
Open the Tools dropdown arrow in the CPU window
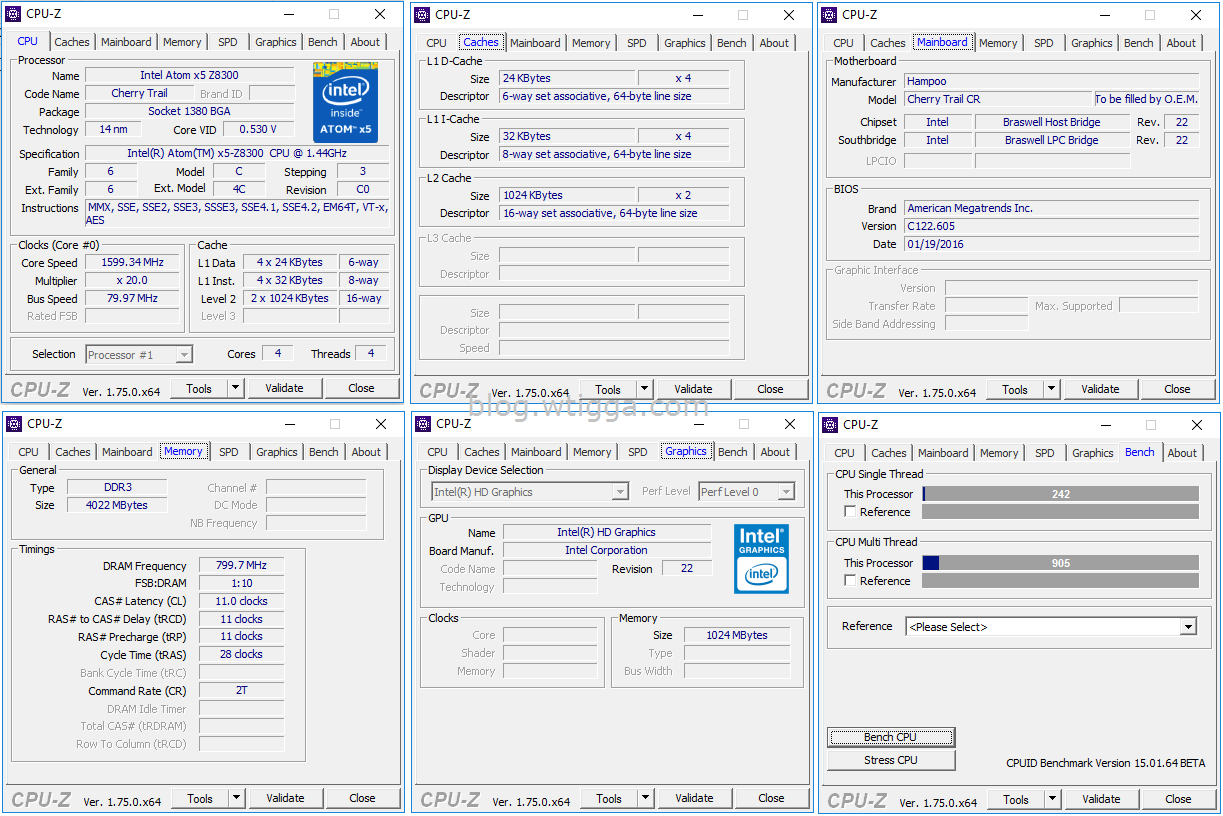236,388
